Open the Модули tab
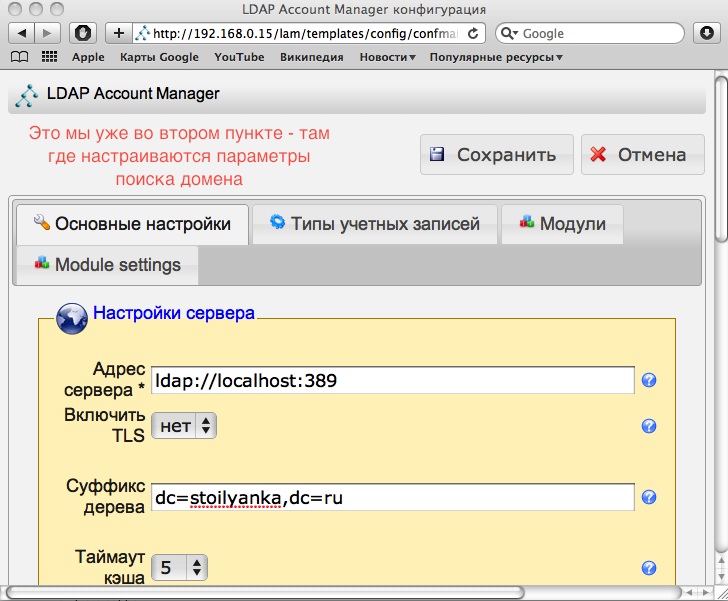This screenshot has width=728, height=601. (x=562, y=224)
